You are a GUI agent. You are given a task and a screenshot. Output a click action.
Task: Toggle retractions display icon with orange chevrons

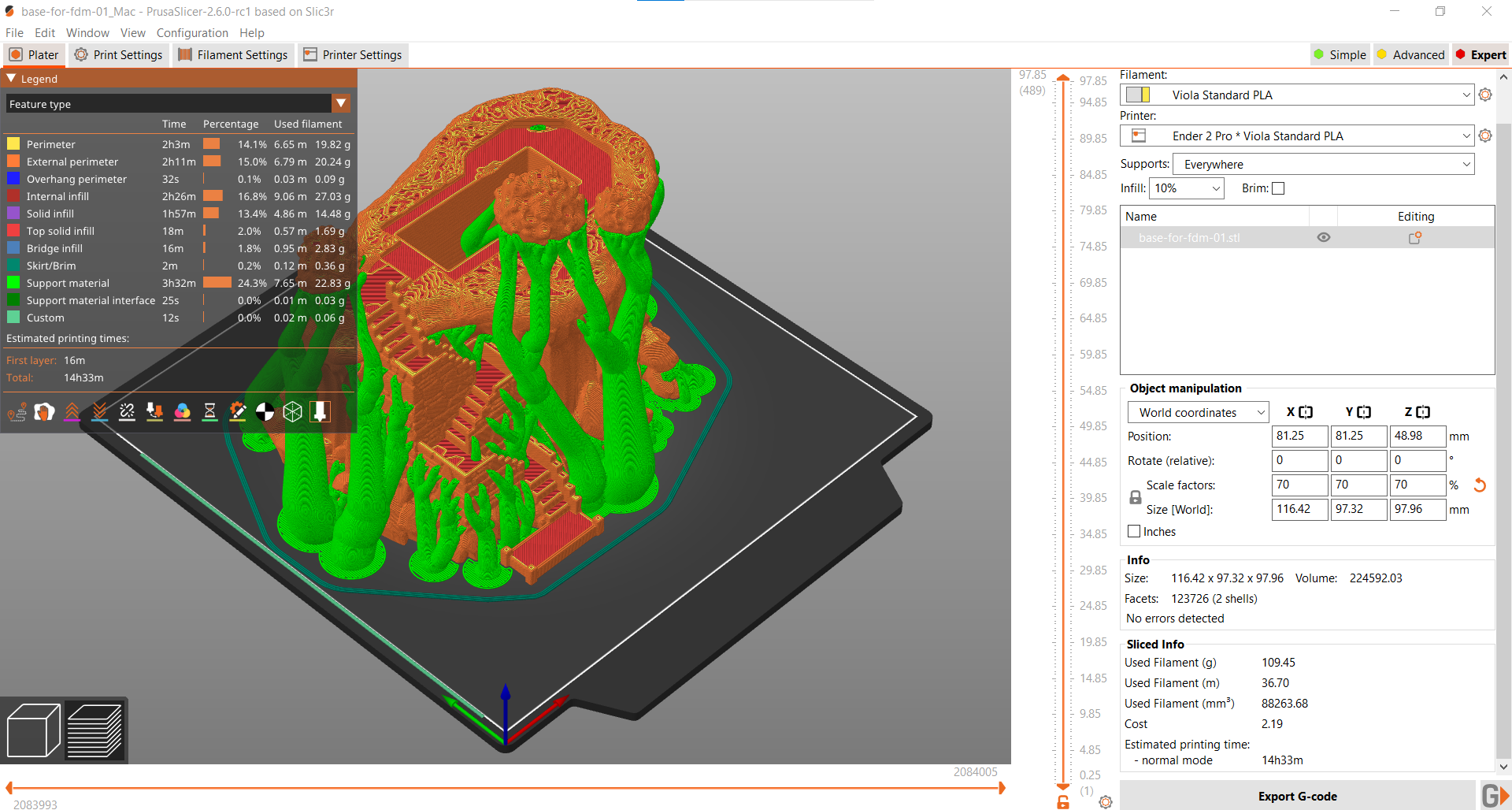click(x=72, y=411)
